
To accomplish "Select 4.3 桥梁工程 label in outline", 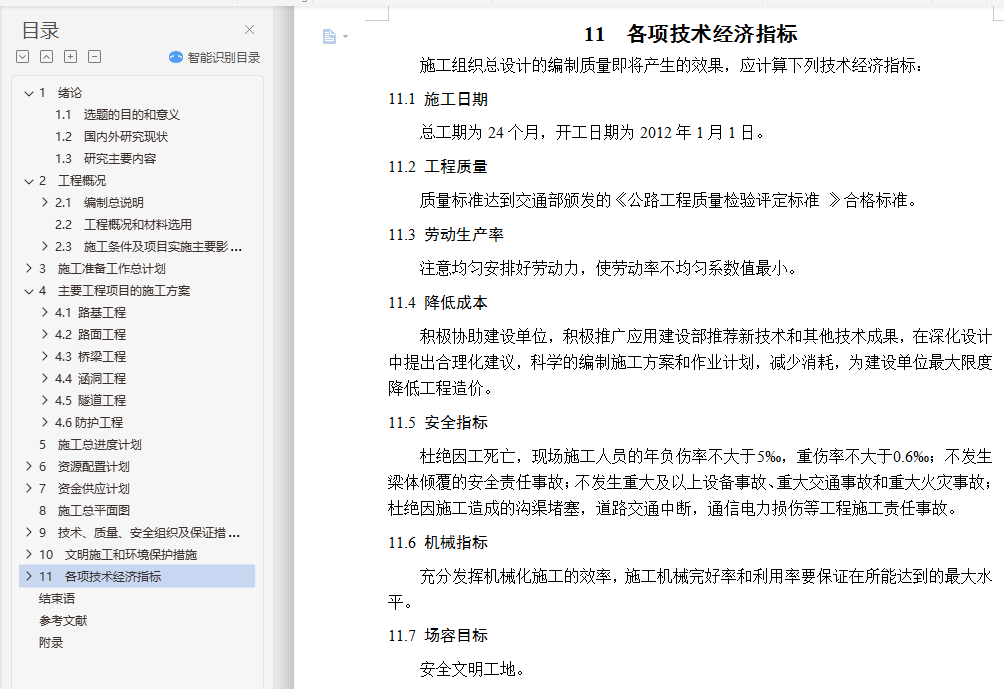I will pos(90,357).
